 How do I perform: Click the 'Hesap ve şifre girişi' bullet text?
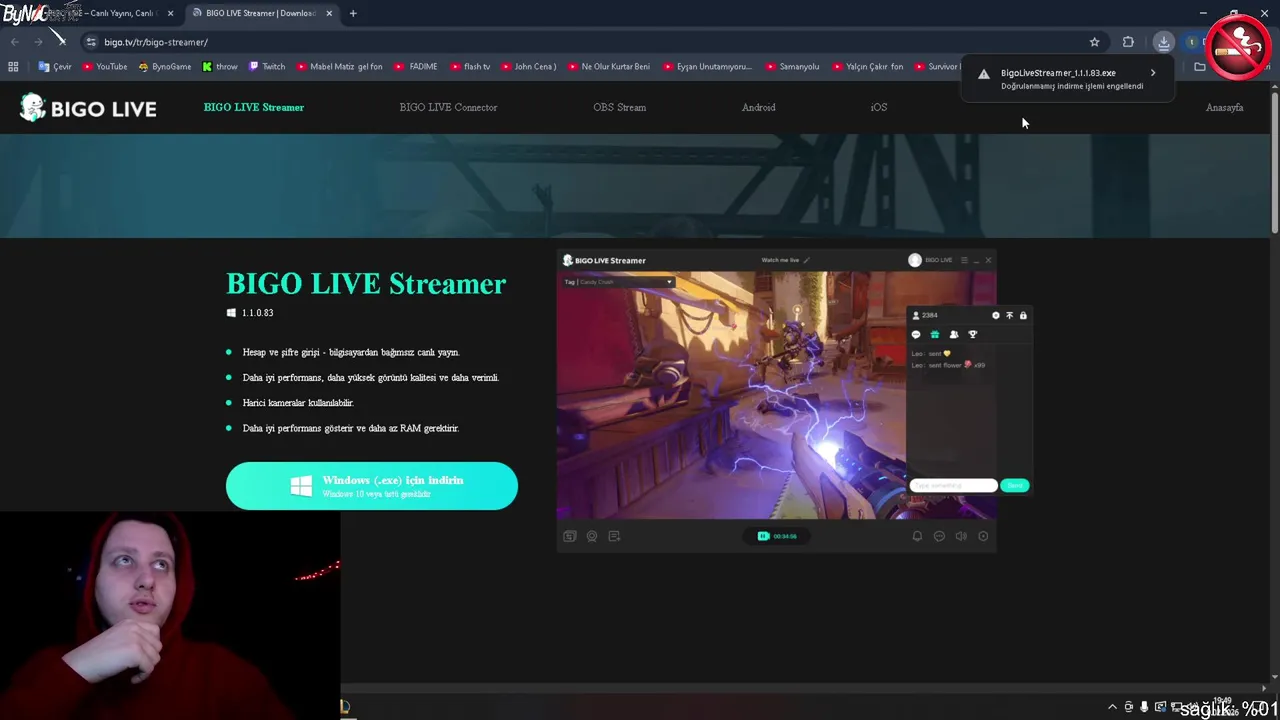pos(351,352)
